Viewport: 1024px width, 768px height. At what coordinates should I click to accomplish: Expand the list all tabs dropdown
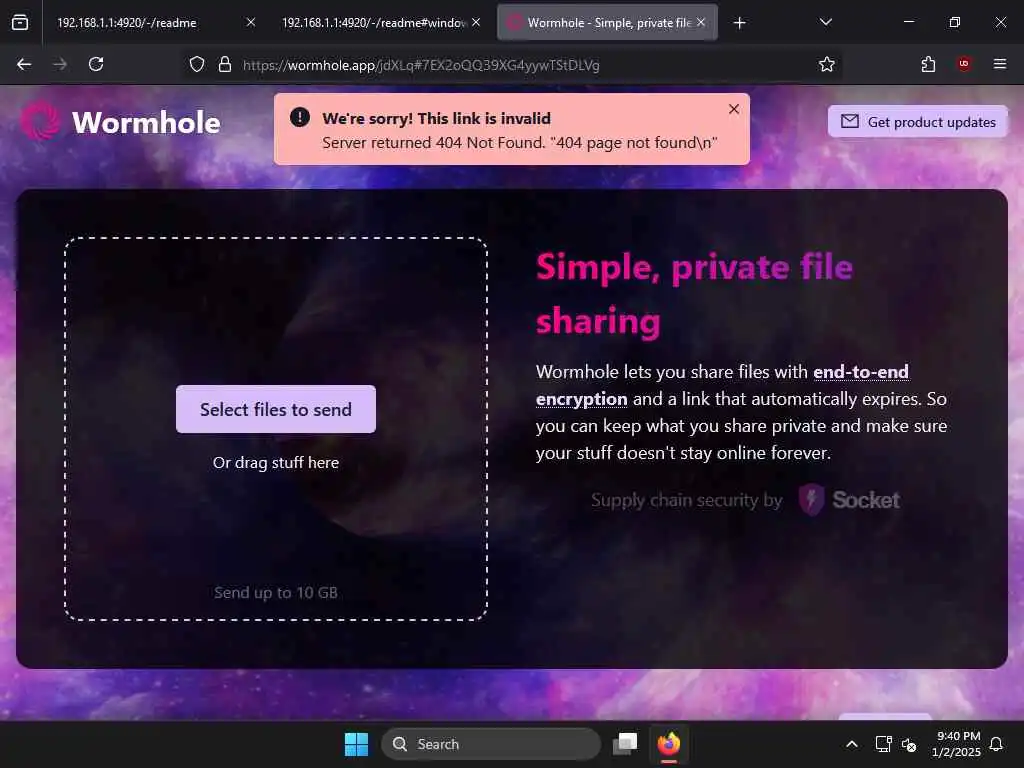click(825, 22)
